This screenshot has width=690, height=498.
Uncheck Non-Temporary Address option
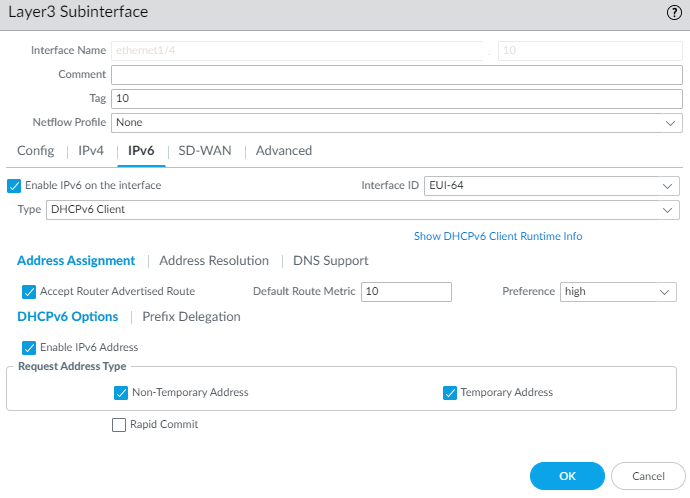121,393
